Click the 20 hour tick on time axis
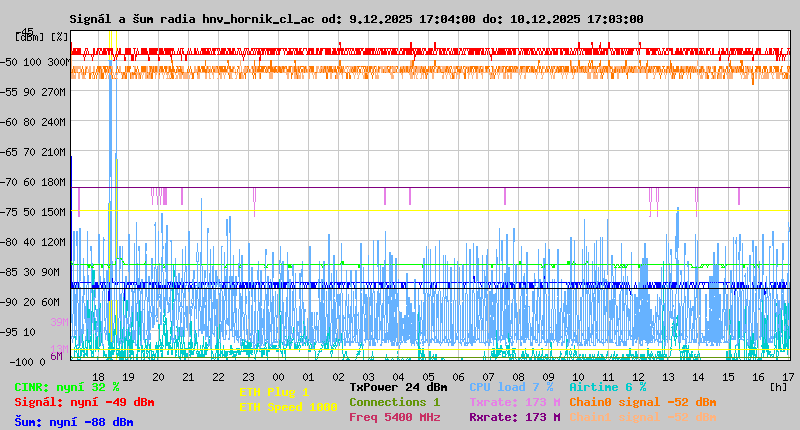This screenshot has width=800, height=430. coord(158,376)
